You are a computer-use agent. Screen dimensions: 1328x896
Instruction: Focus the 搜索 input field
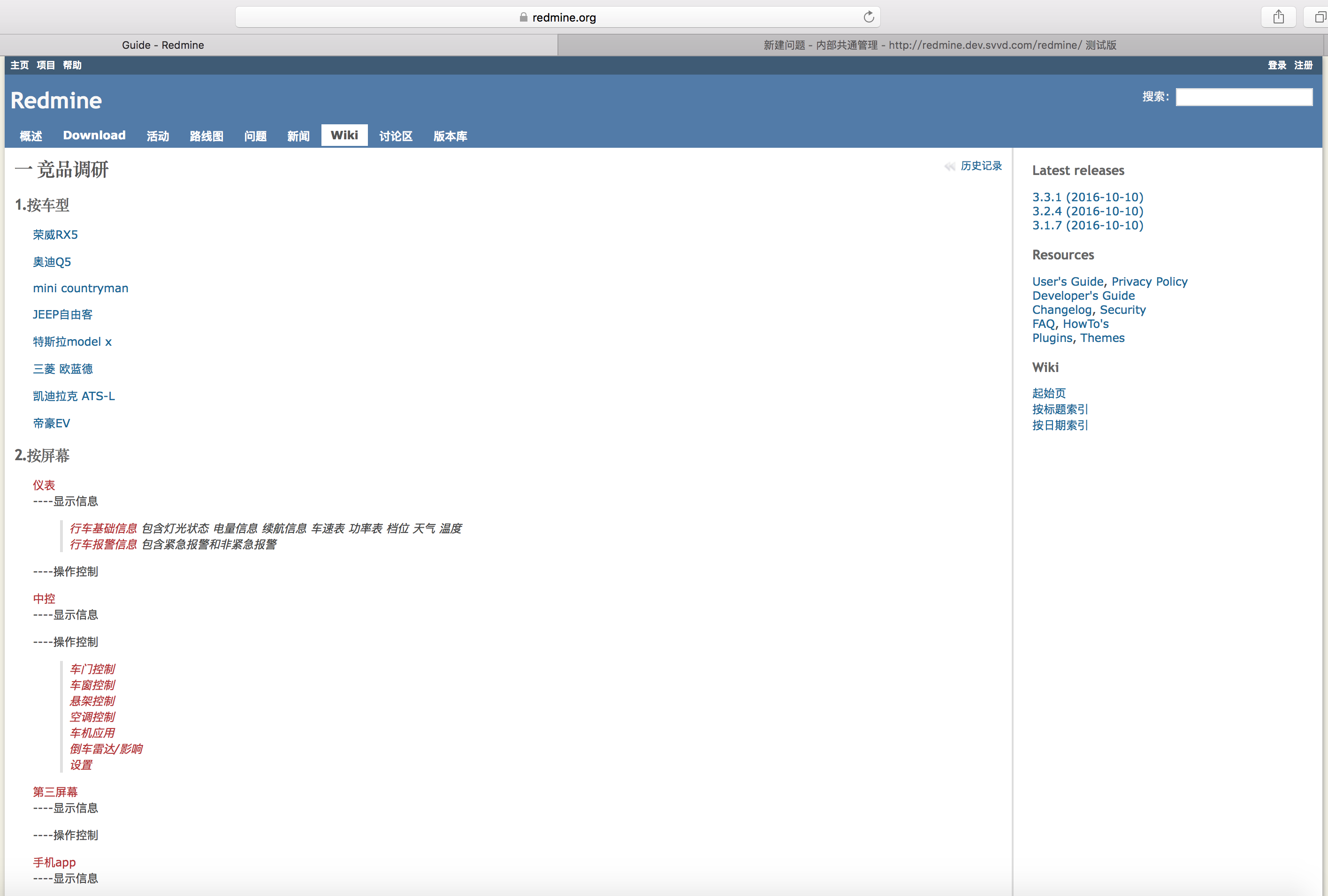[1244, 97]
